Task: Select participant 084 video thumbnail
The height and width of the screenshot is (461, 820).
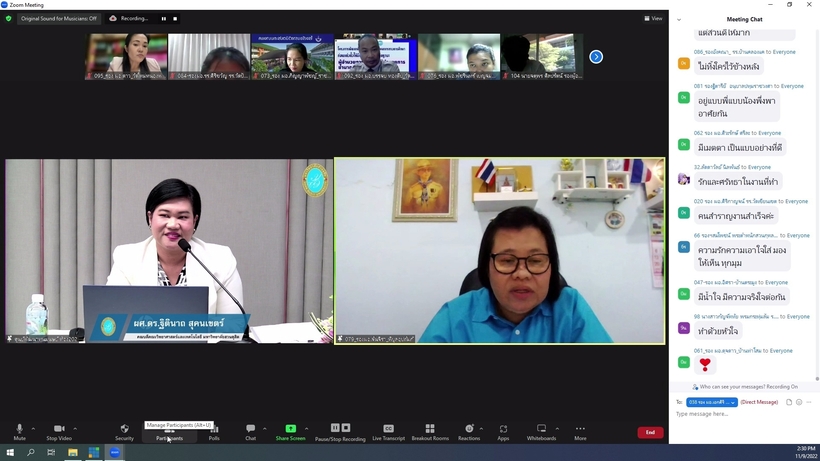Action: [x=209, y=56]
